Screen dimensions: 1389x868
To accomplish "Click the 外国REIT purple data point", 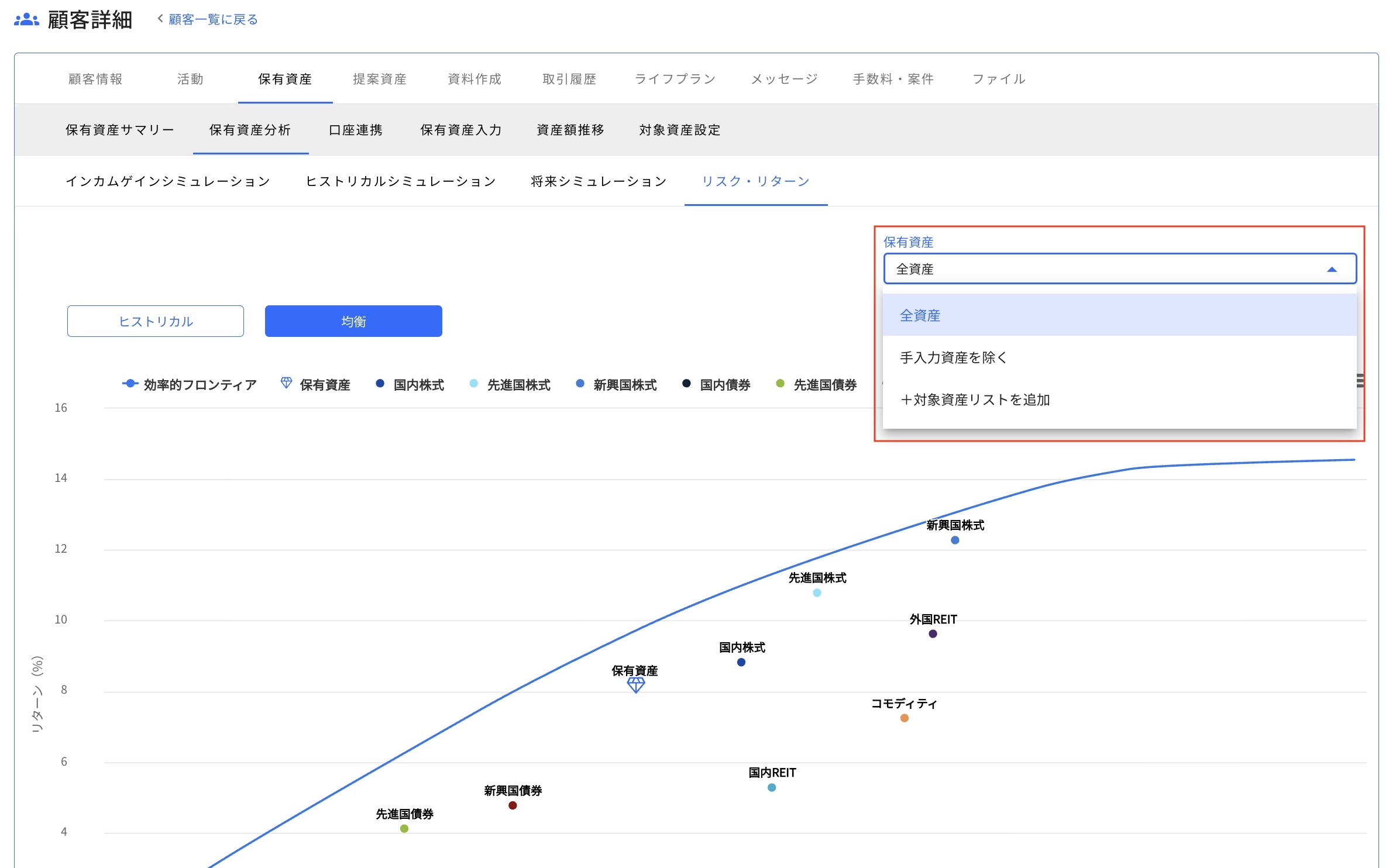I will click(933, 633).
